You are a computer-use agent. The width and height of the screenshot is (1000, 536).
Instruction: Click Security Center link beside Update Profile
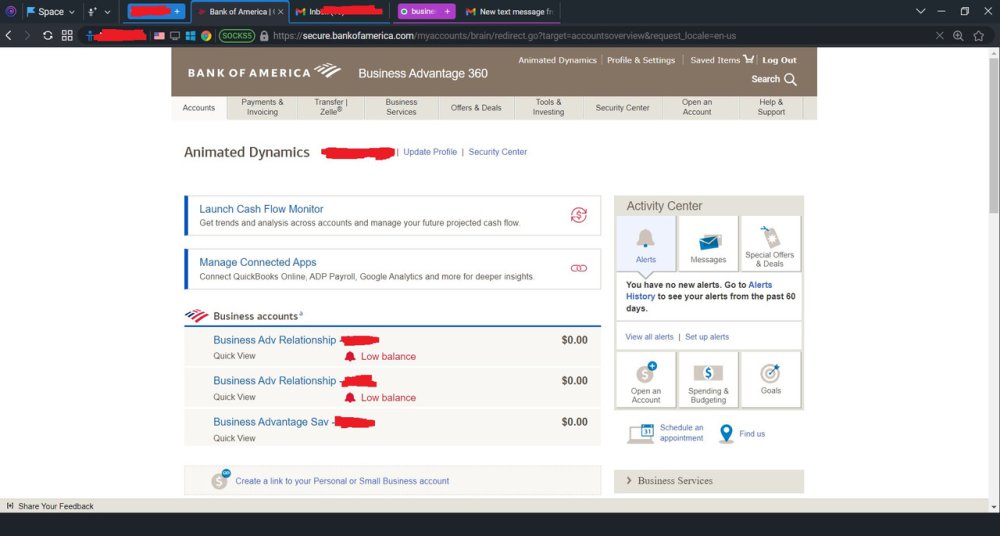click(497, 152)
